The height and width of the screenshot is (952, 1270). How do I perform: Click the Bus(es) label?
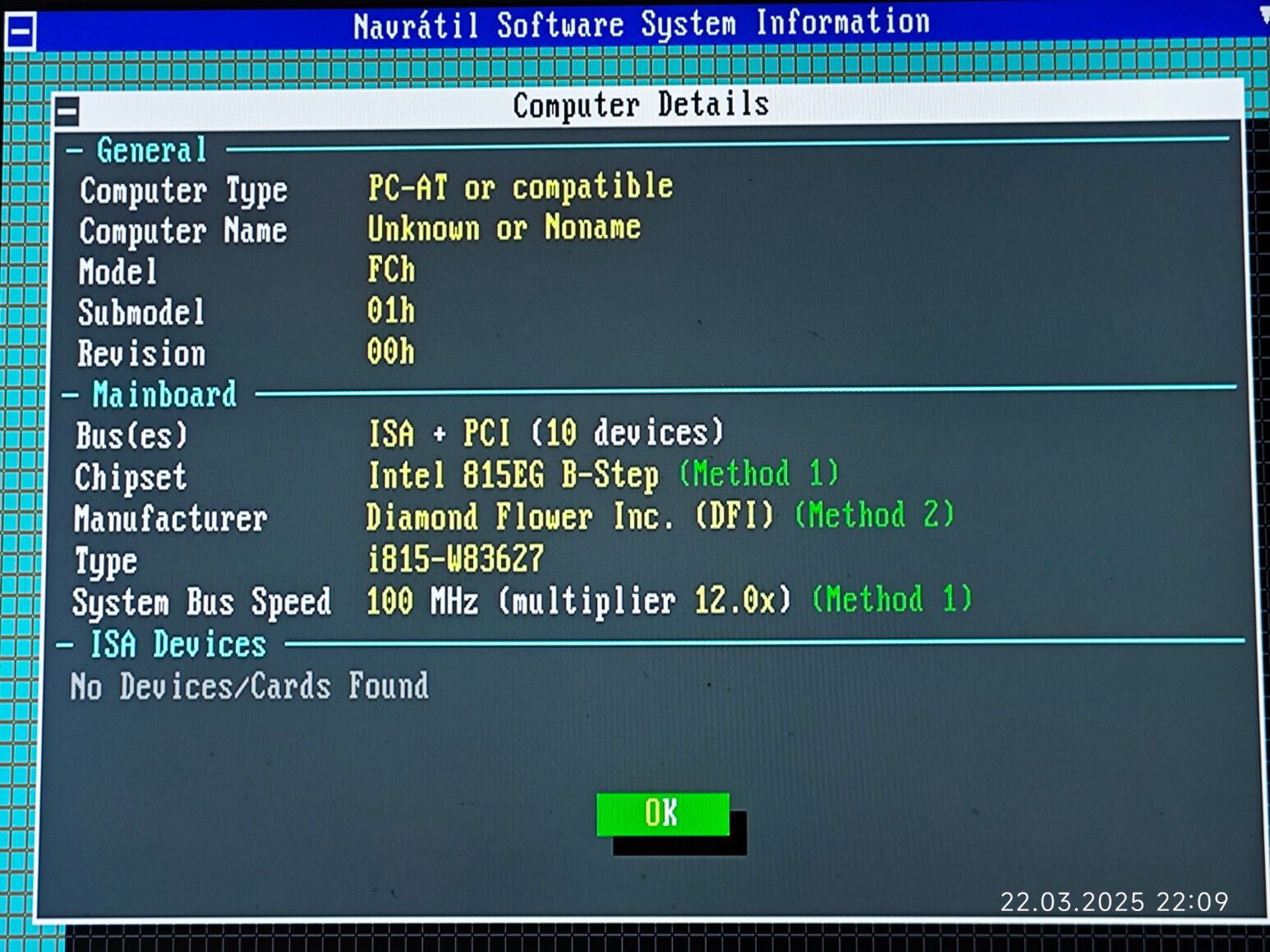(131, 435)
